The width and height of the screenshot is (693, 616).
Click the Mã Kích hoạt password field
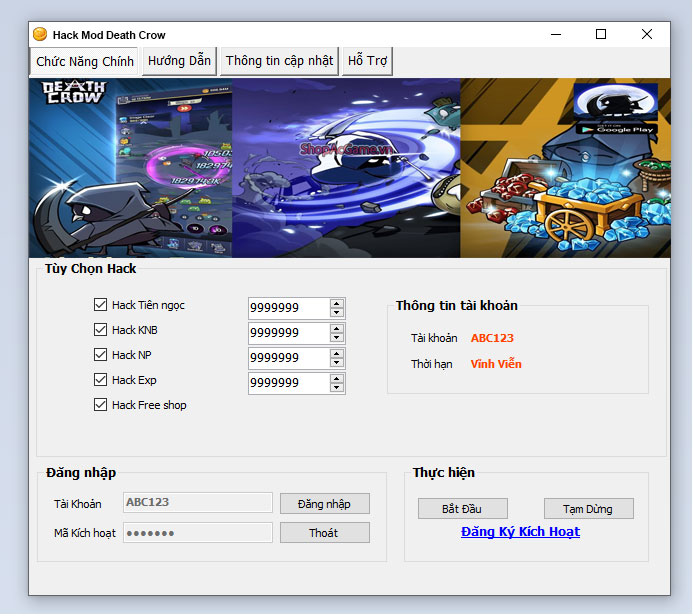(198, 533)
